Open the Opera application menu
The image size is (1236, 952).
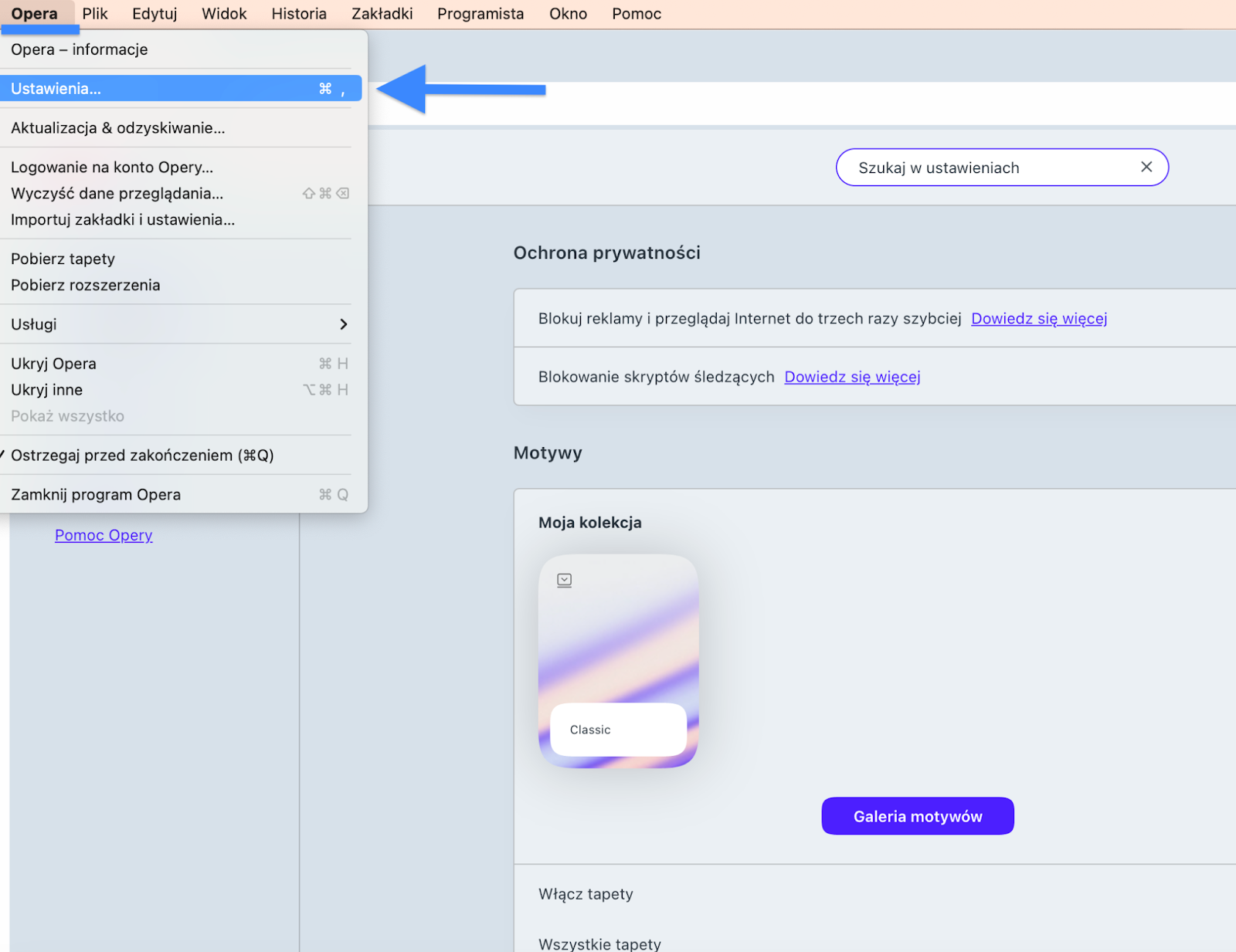pyautogui.click(x=35, y=14)
